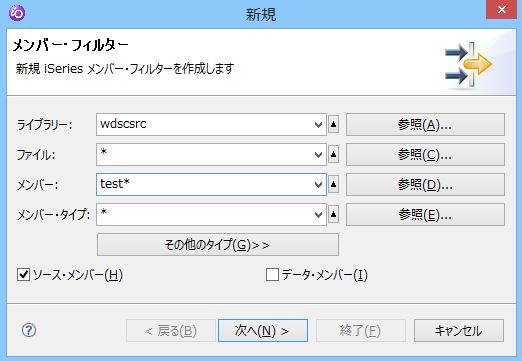The width and height of the screenshot is (522, 361).
Task: Click the up-arrow icon beside ファイル field
Action: coord(333,154)
